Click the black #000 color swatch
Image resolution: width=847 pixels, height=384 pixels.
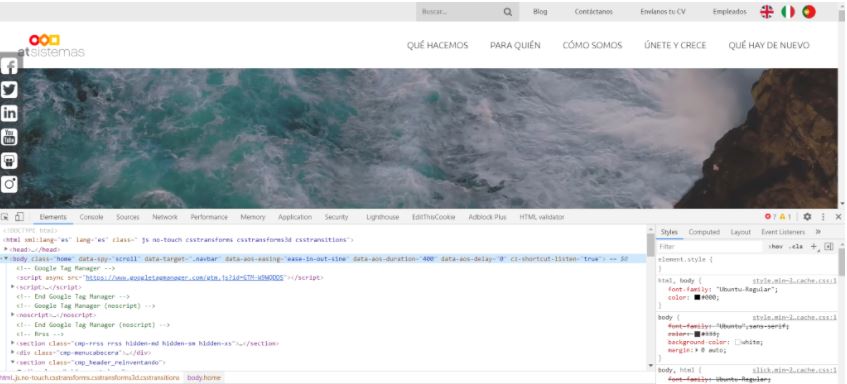(697, 298)
